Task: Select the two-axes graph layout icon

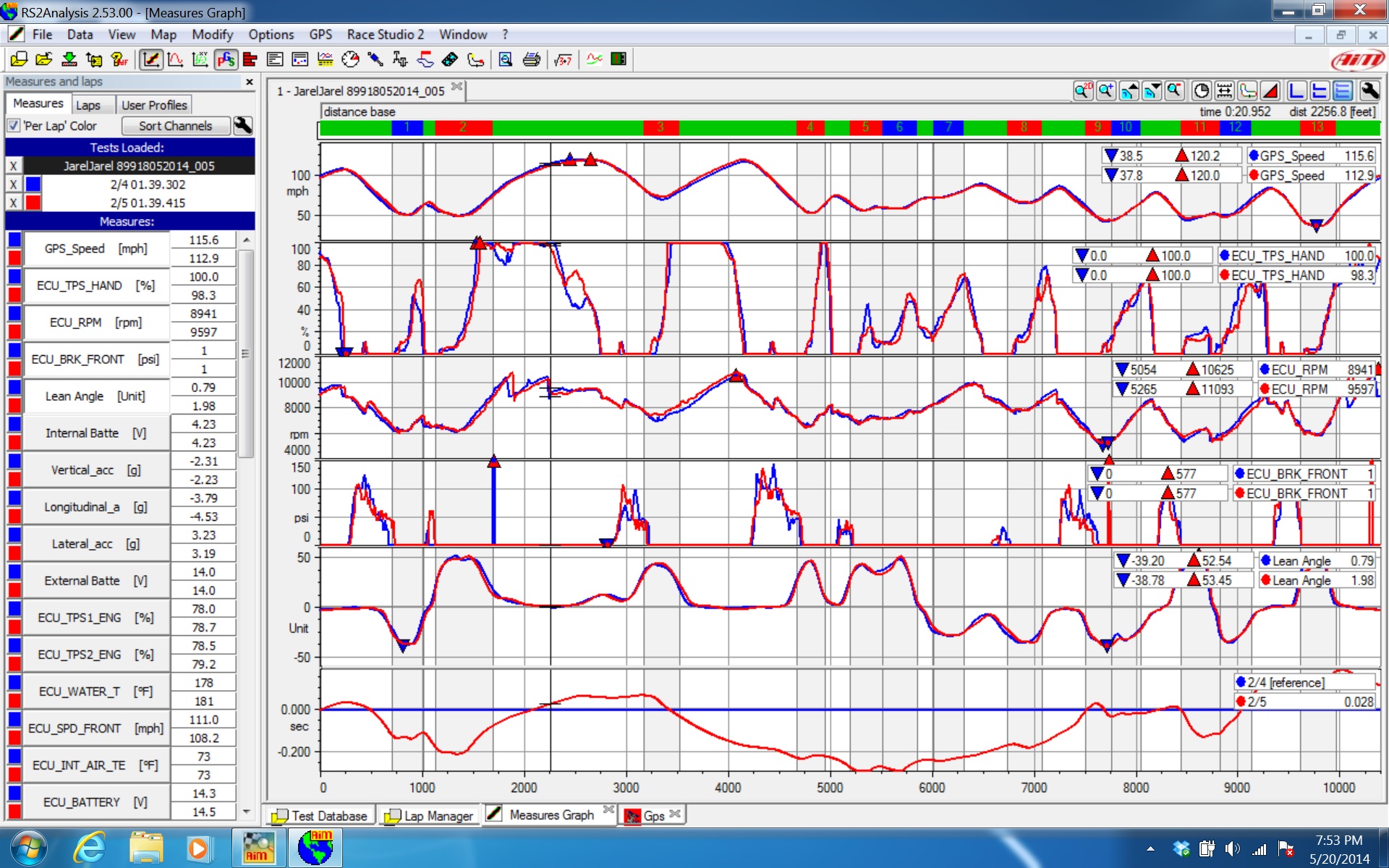Action: 1320,91
